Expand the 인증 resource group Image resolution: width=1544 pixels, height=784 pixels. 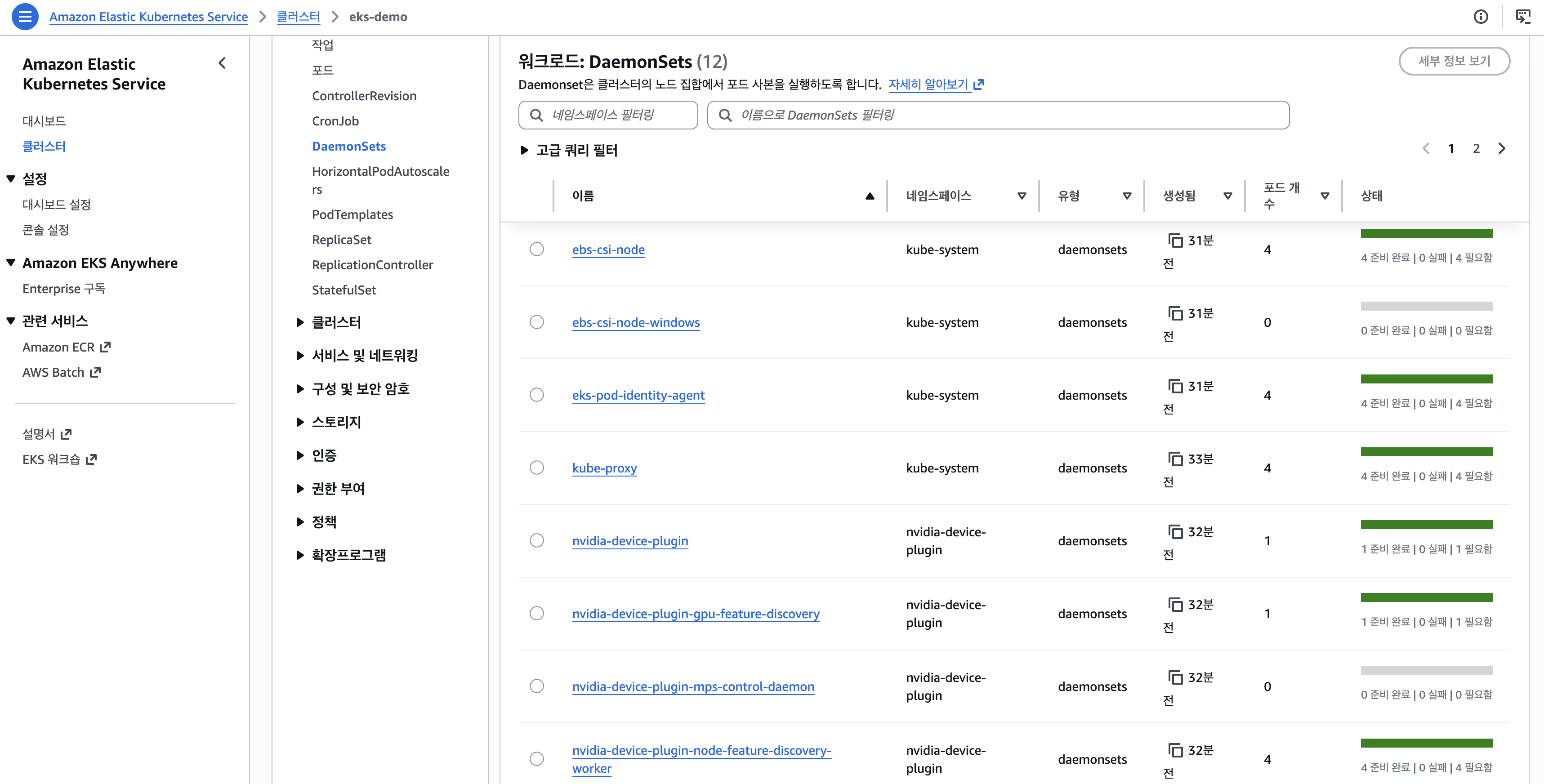[300, 455]
